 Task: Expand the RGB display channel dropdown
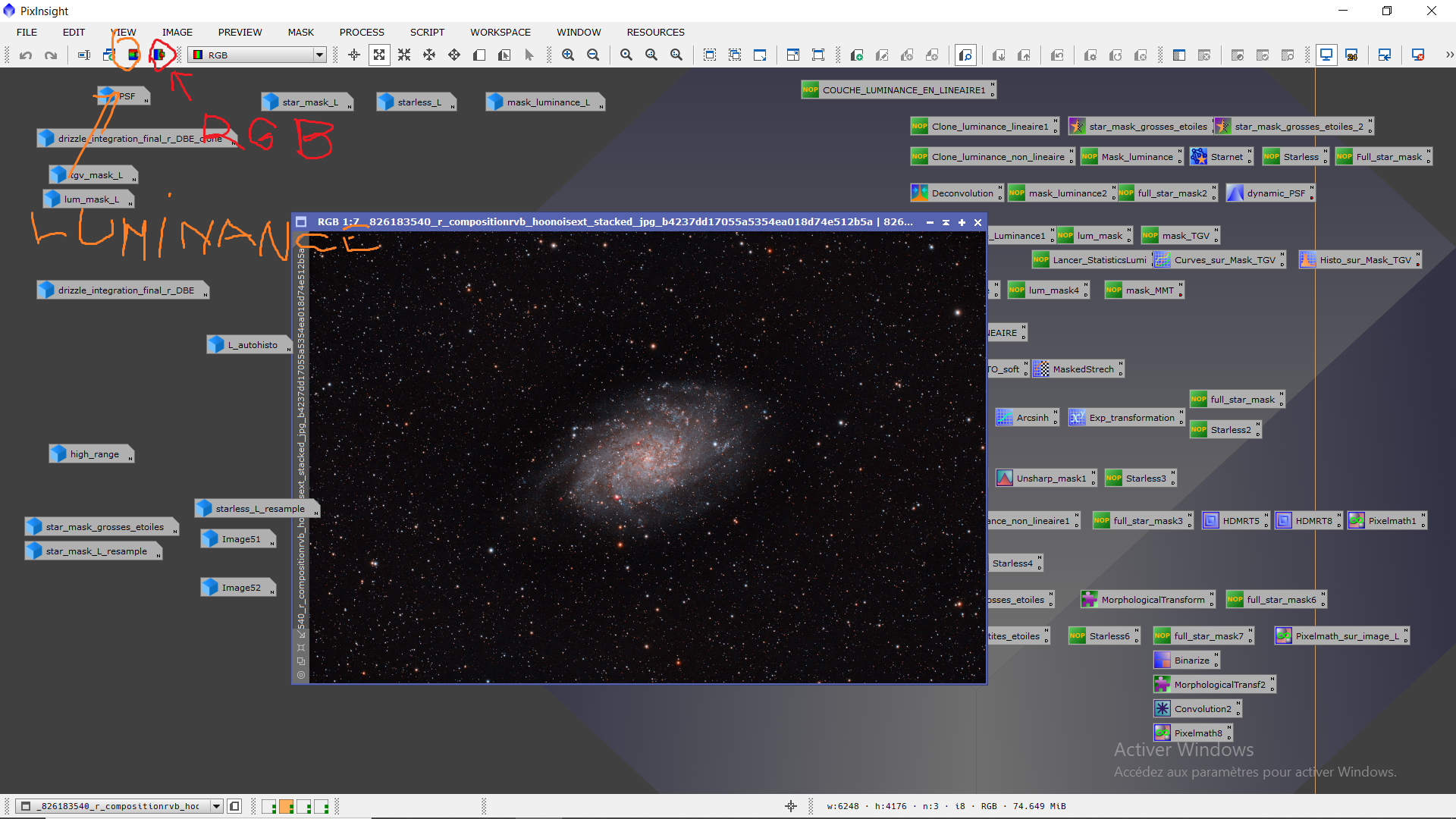pos(319,55)
